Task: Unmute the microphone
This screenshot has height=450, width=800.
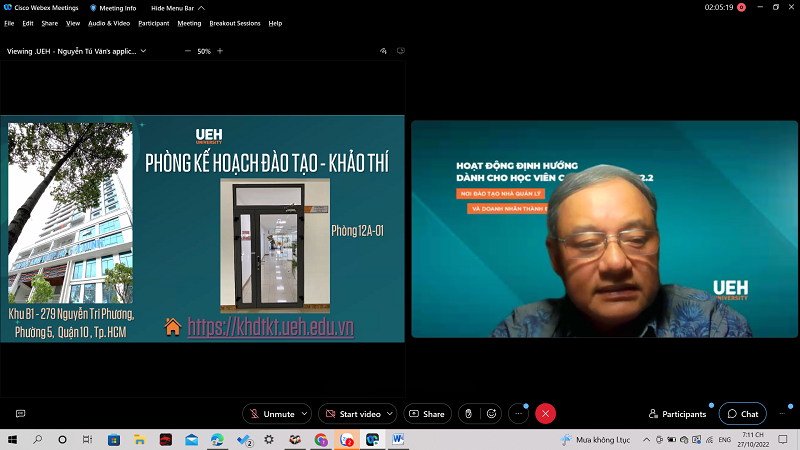Action: (x=271, y=414)
